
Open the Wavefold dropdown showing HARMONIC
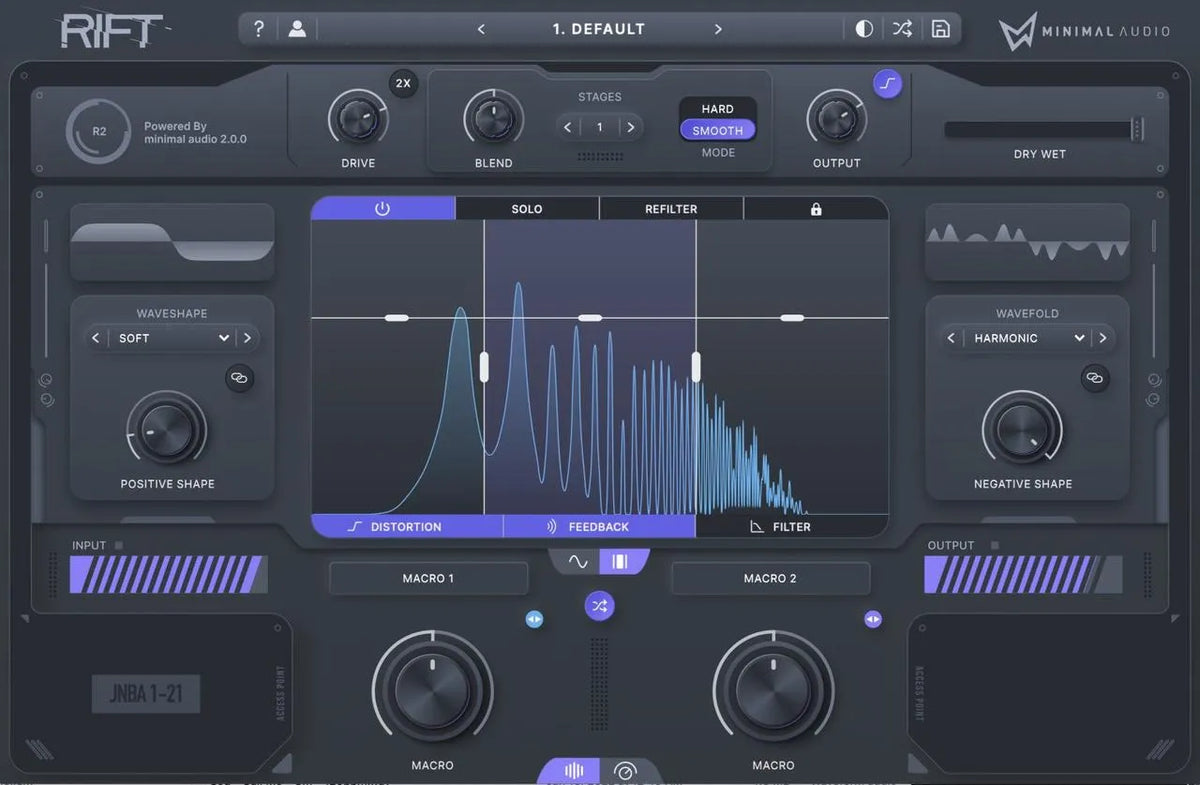pyautogui.click(x=1026, y=338)
